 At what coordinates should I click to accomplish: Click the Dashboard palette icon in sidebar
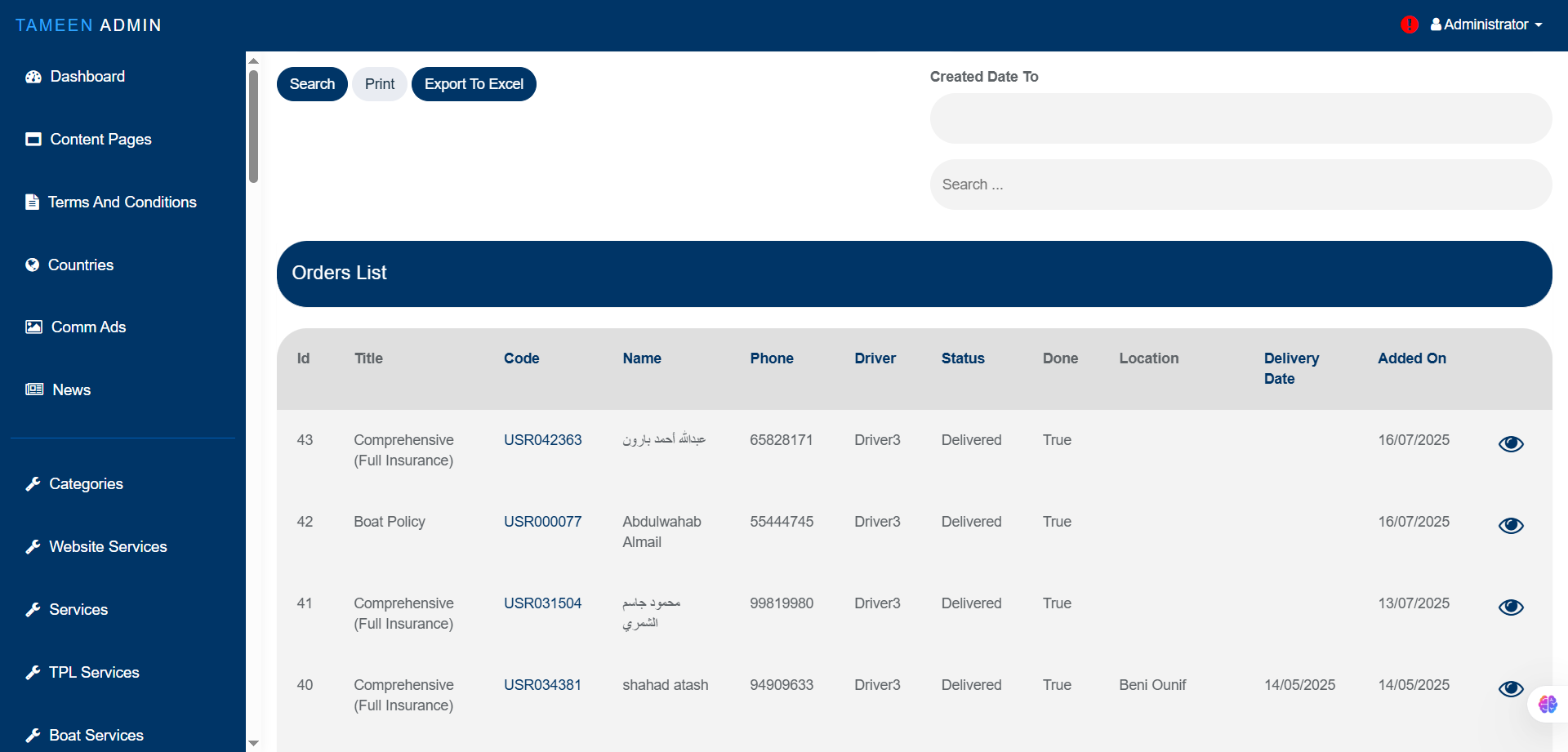pyautogui.click(x=33, y=77)
